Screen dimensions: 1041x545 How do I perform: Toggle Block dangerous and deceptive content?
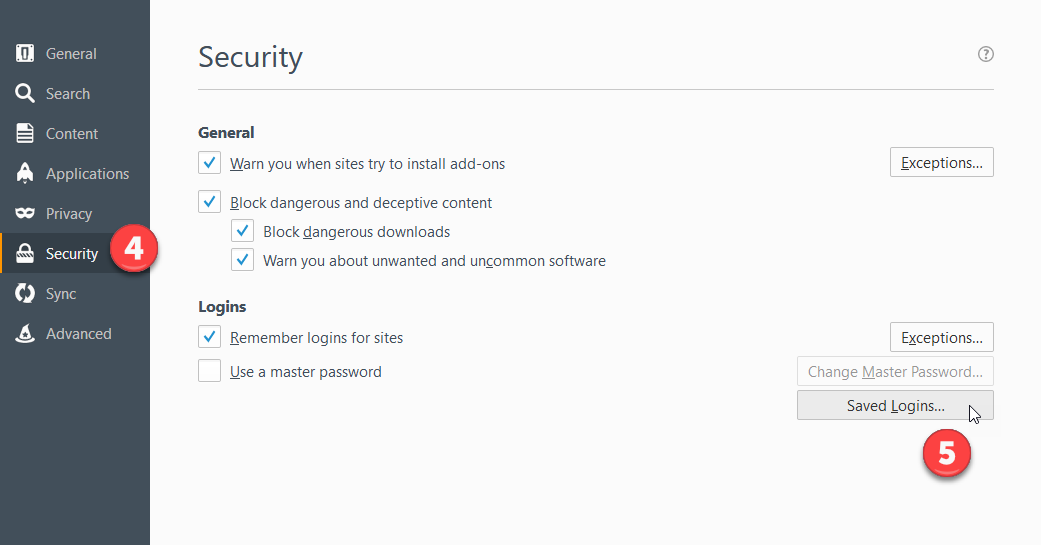tap(209, 202)
